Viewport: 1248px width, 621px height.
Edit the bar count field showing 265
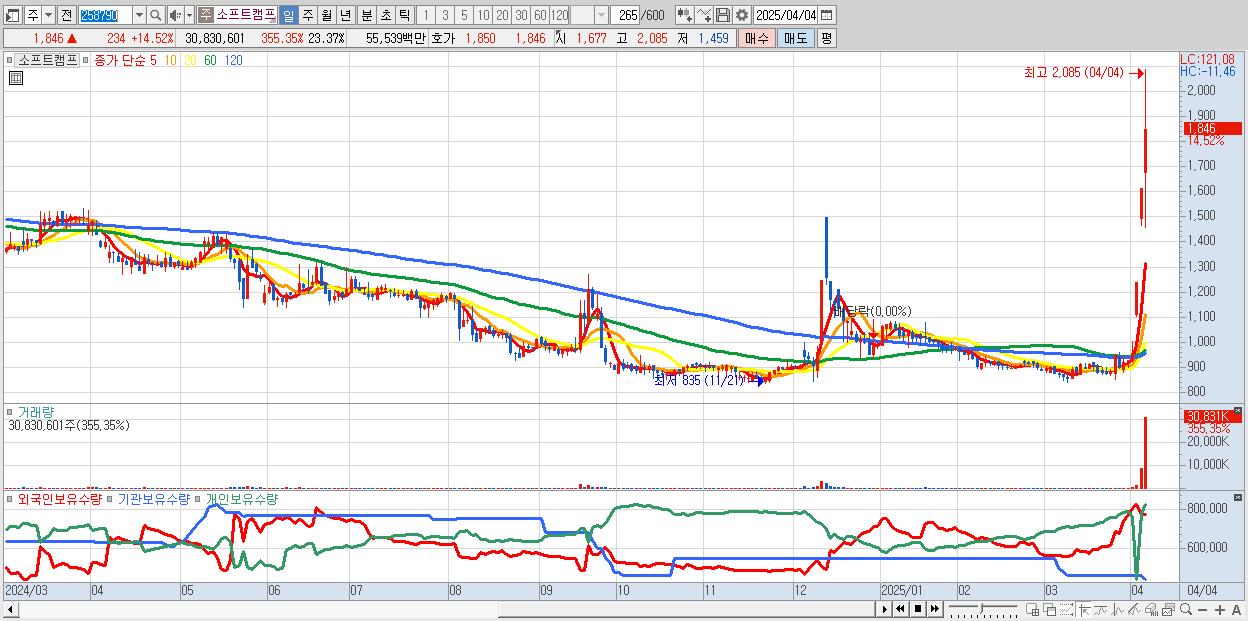tap(627, 15)
